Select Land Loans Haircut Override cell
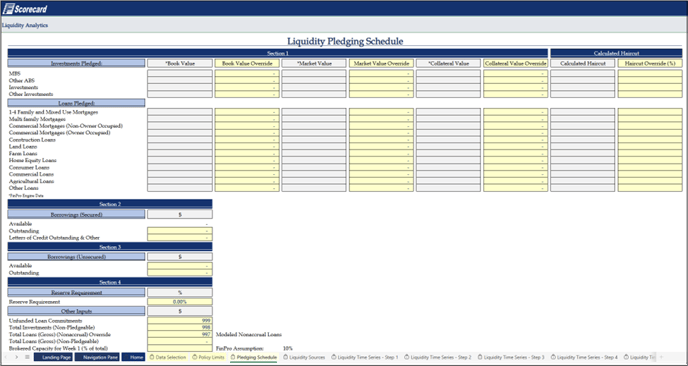The width and height of the screenshot is (688, 366). coord(650,147)
